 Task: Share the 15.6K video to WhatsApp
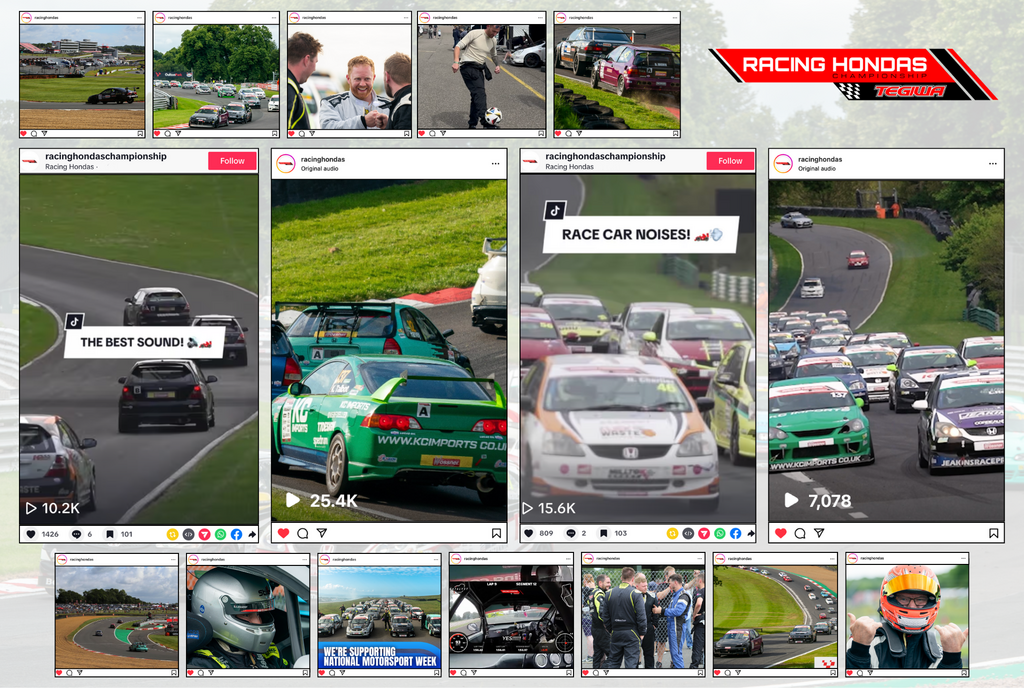click(719, 534)
